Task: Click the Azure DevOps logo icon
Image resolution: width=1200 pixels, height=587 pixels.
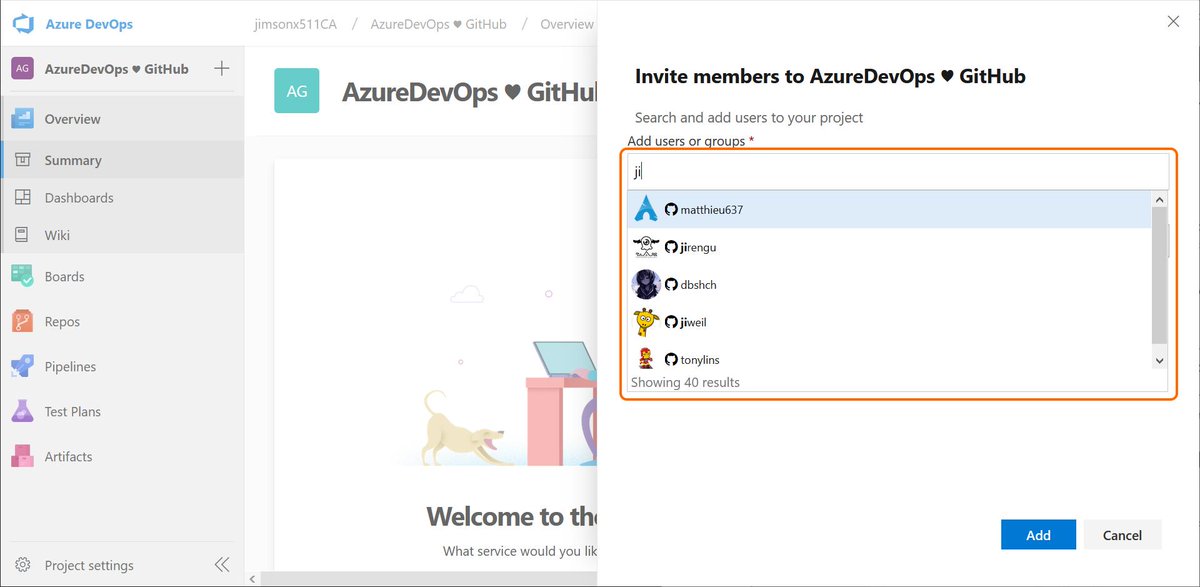Action: 23,23
